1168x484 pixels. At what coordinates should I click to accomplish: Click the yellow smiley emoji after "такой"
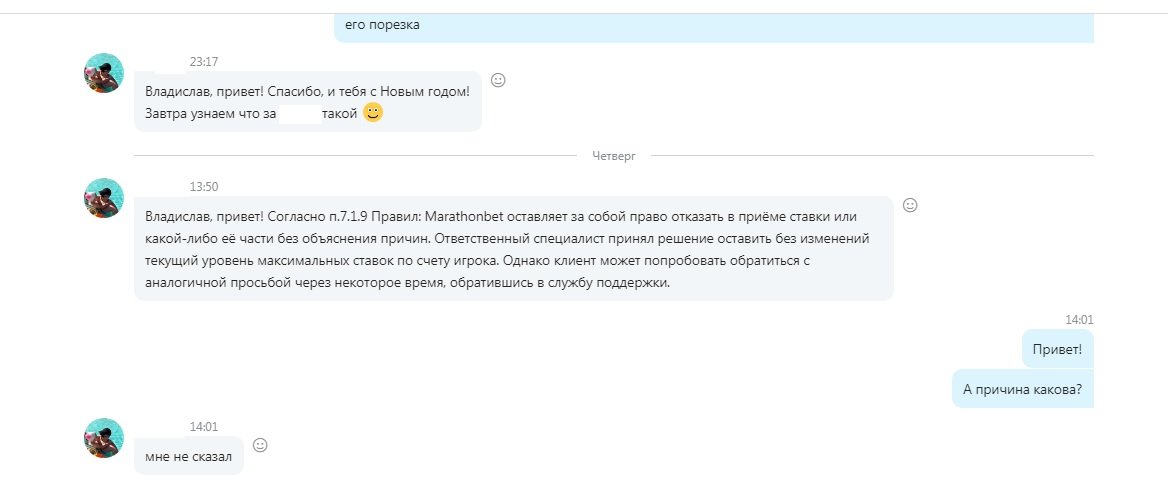tap(372, 114)
